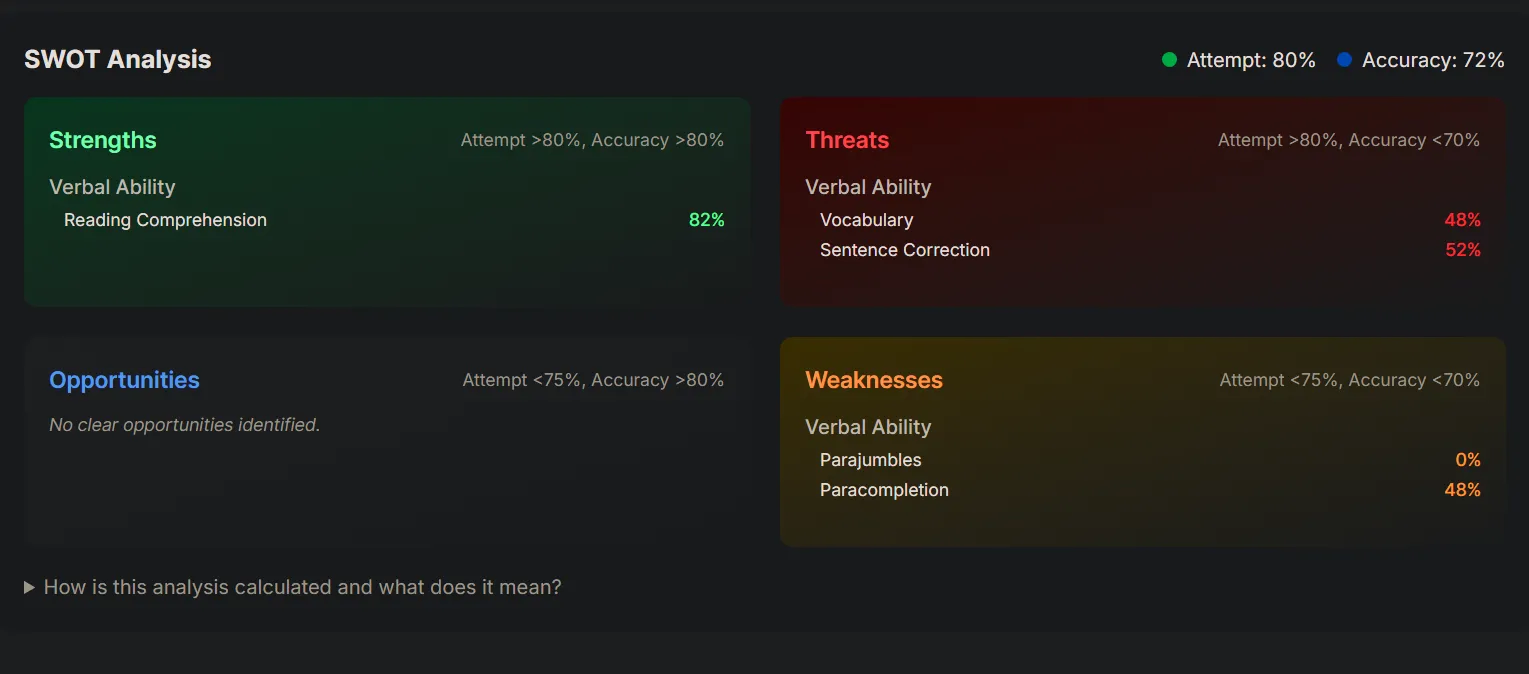
Task: Expand the disclosure triangle for analysis explanation
Action: (30, 587)
